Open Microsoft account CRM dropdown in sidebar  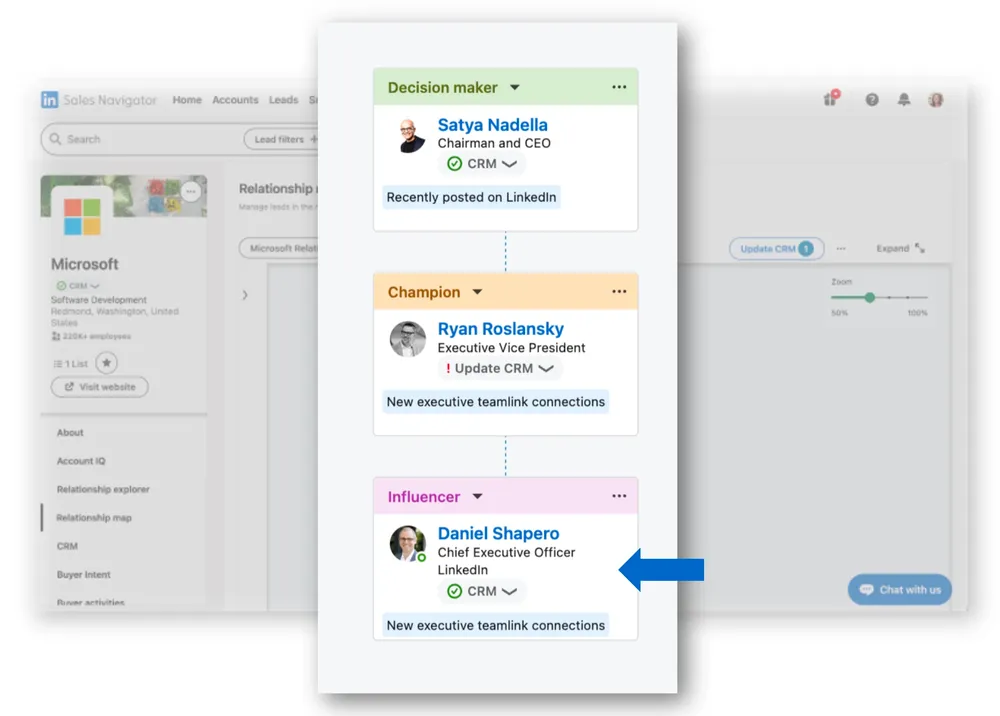pyautogui.click(x=78, y=286)
